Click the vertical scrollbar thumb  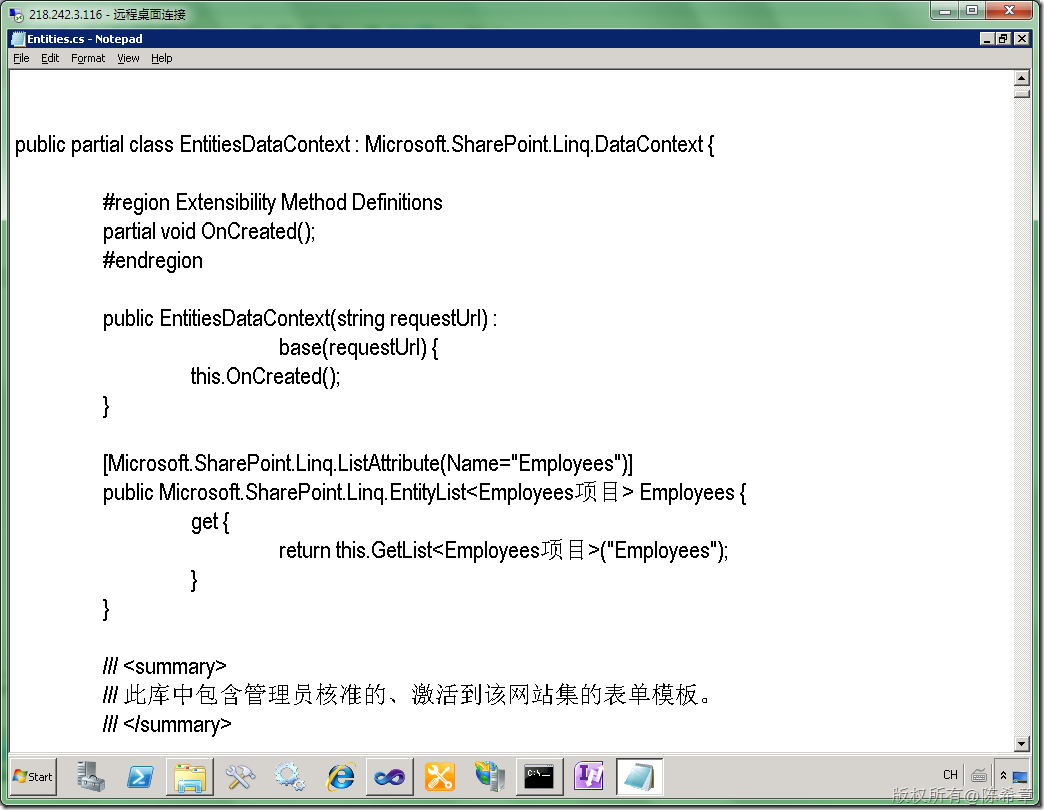(x=1022, y=93)
